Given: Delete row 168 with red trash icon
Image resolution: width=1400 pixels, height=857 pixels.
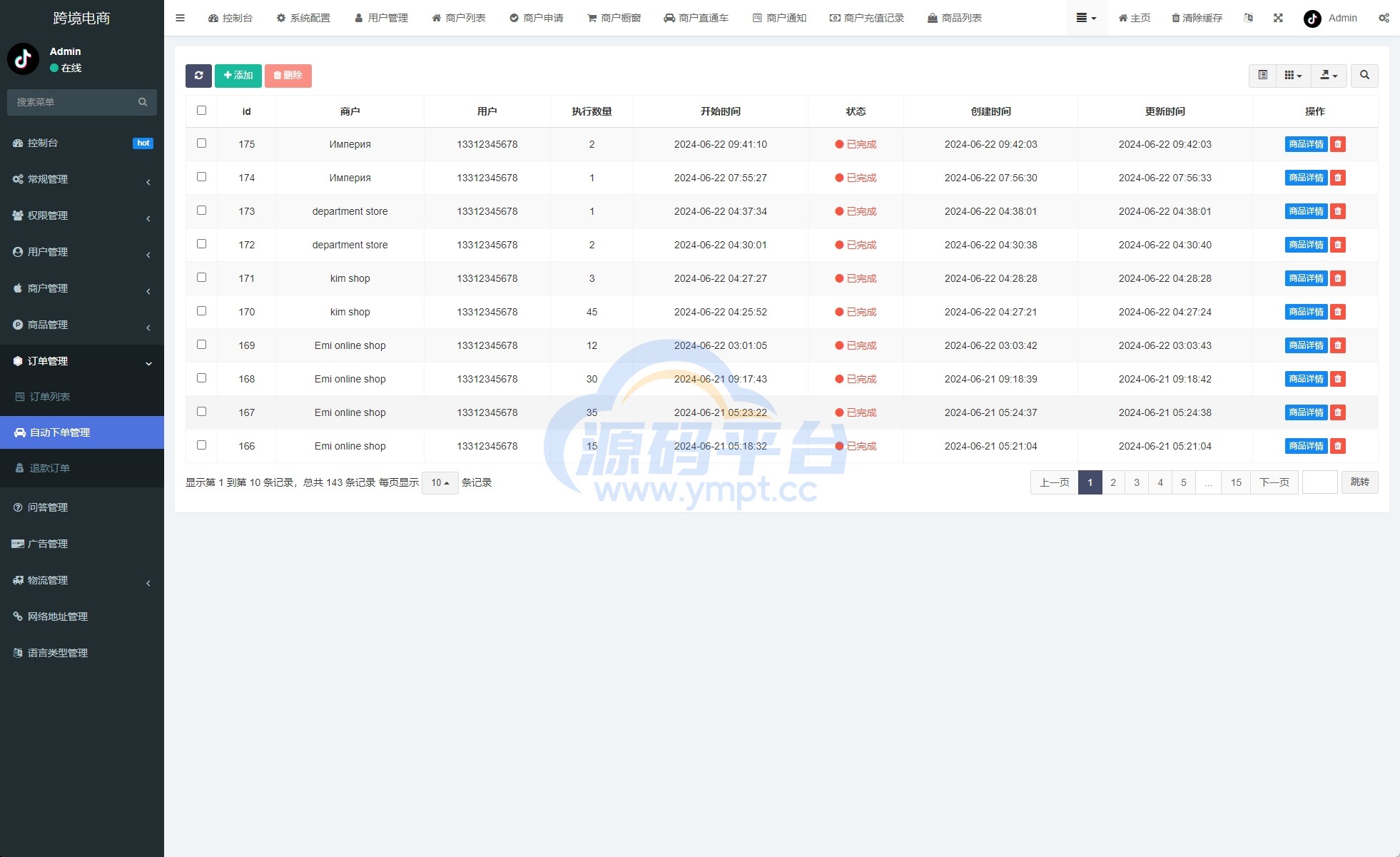Looking at the screenshot, I should click(x=1338, y=379).
